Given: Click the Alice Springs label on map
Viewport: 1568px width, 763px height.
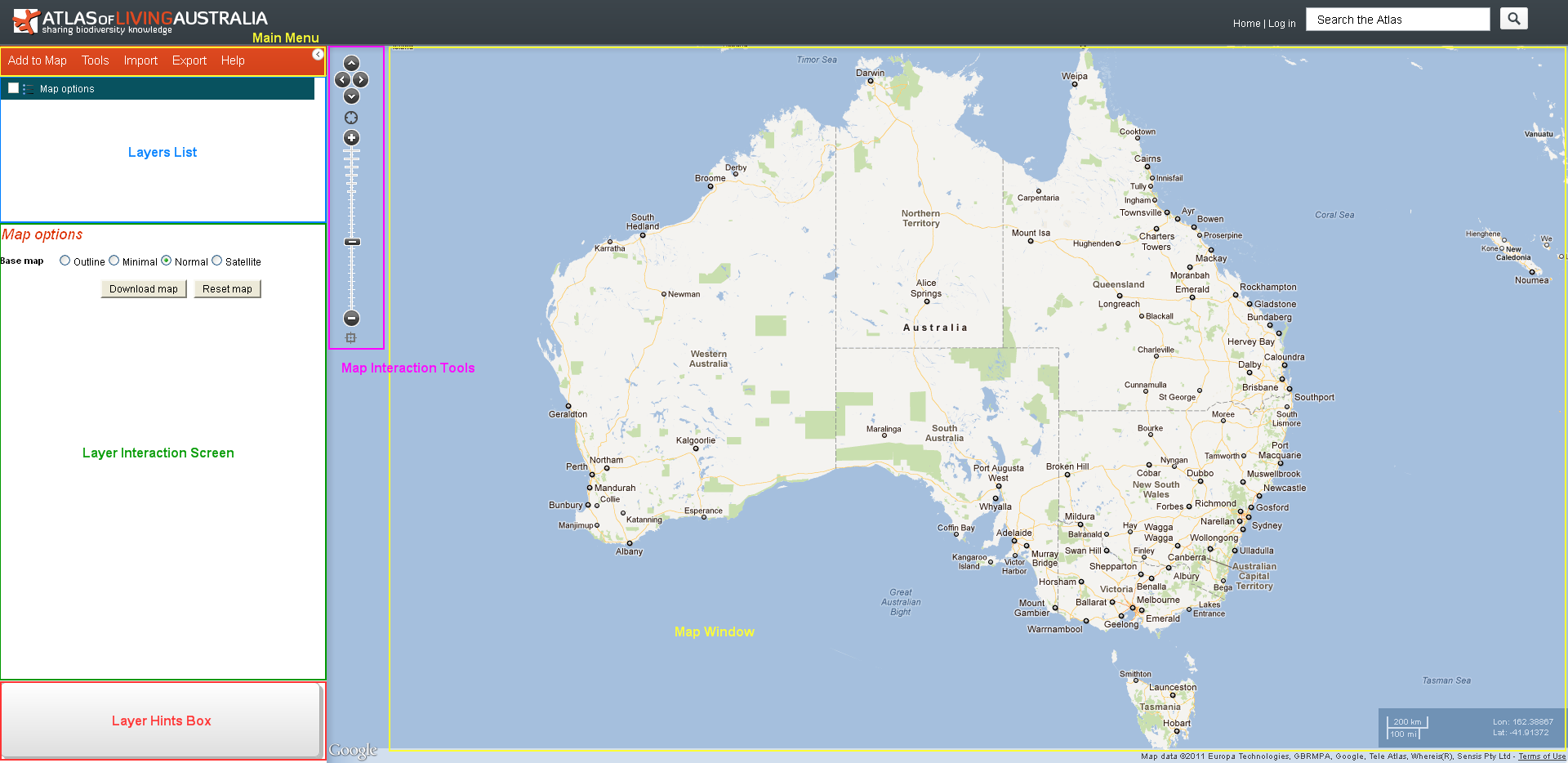Looking at the screenshot, I should 926,288.
